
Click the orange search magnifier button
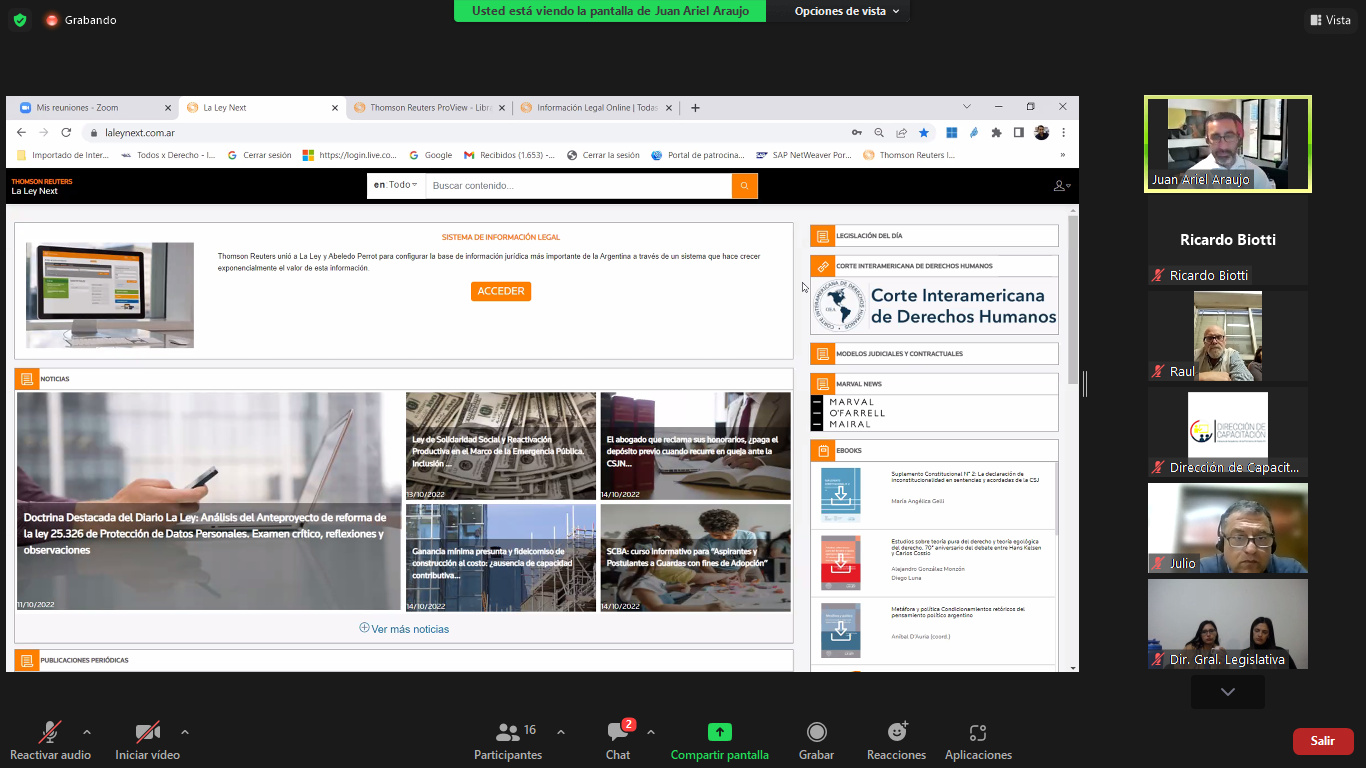(744, 186)
